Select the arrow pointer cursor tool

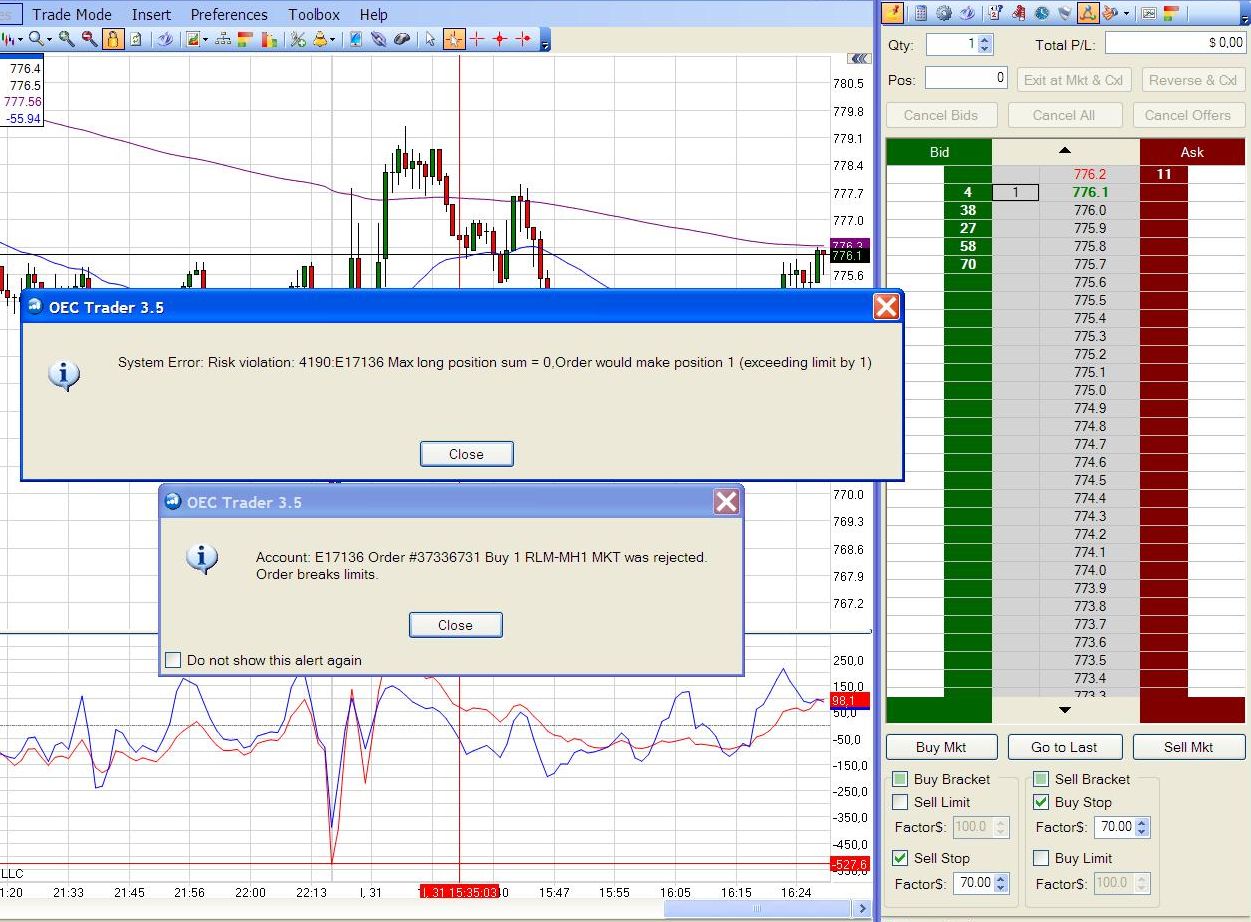point(430,39)
